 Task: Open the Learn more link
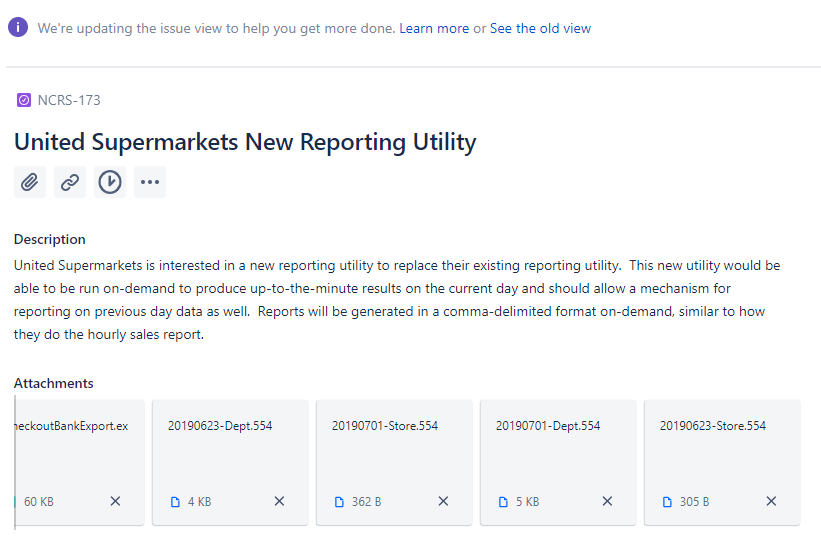434,28
